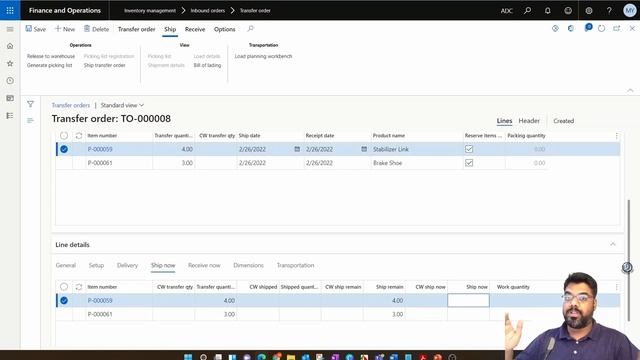This screenshot has width=640, height=360.
Task: Click the Ship now input for P-000059
Action: coord(468,300)
